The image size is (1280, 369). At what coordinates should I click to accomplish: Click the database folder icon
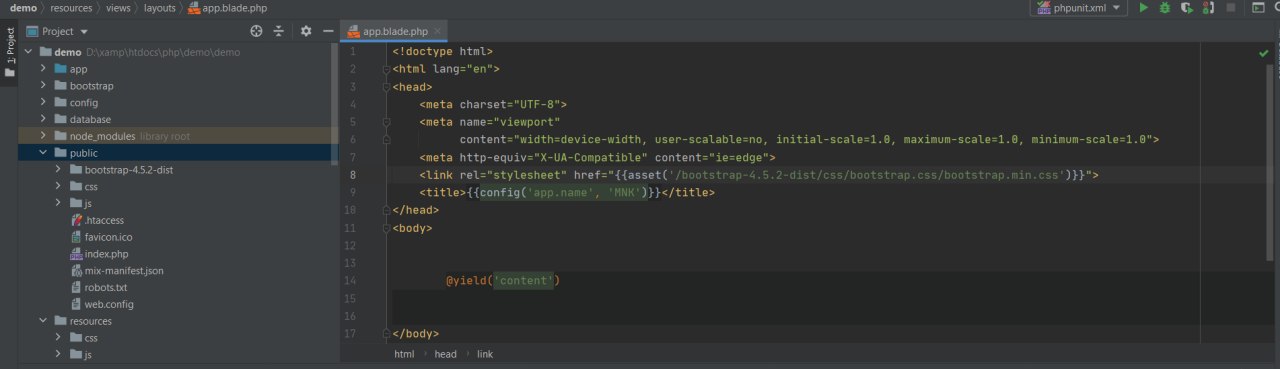click(x=60, y=119)
